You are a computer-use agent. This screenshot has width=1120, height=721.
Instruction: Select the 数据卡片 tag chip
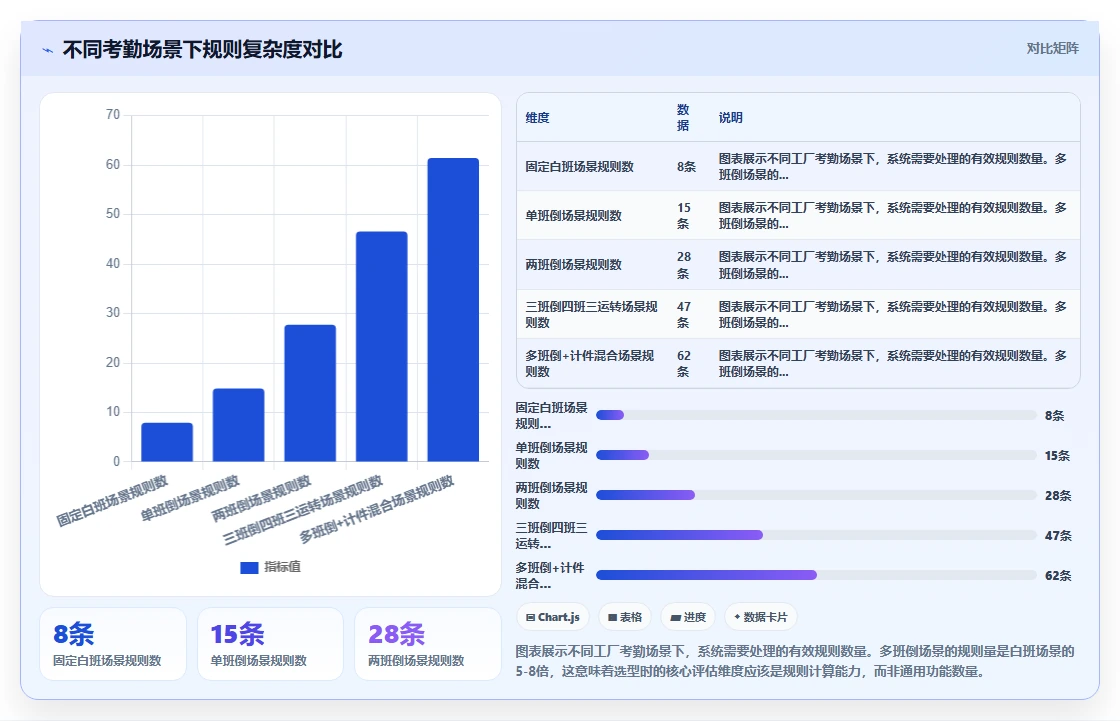click(x=761, y=617)
